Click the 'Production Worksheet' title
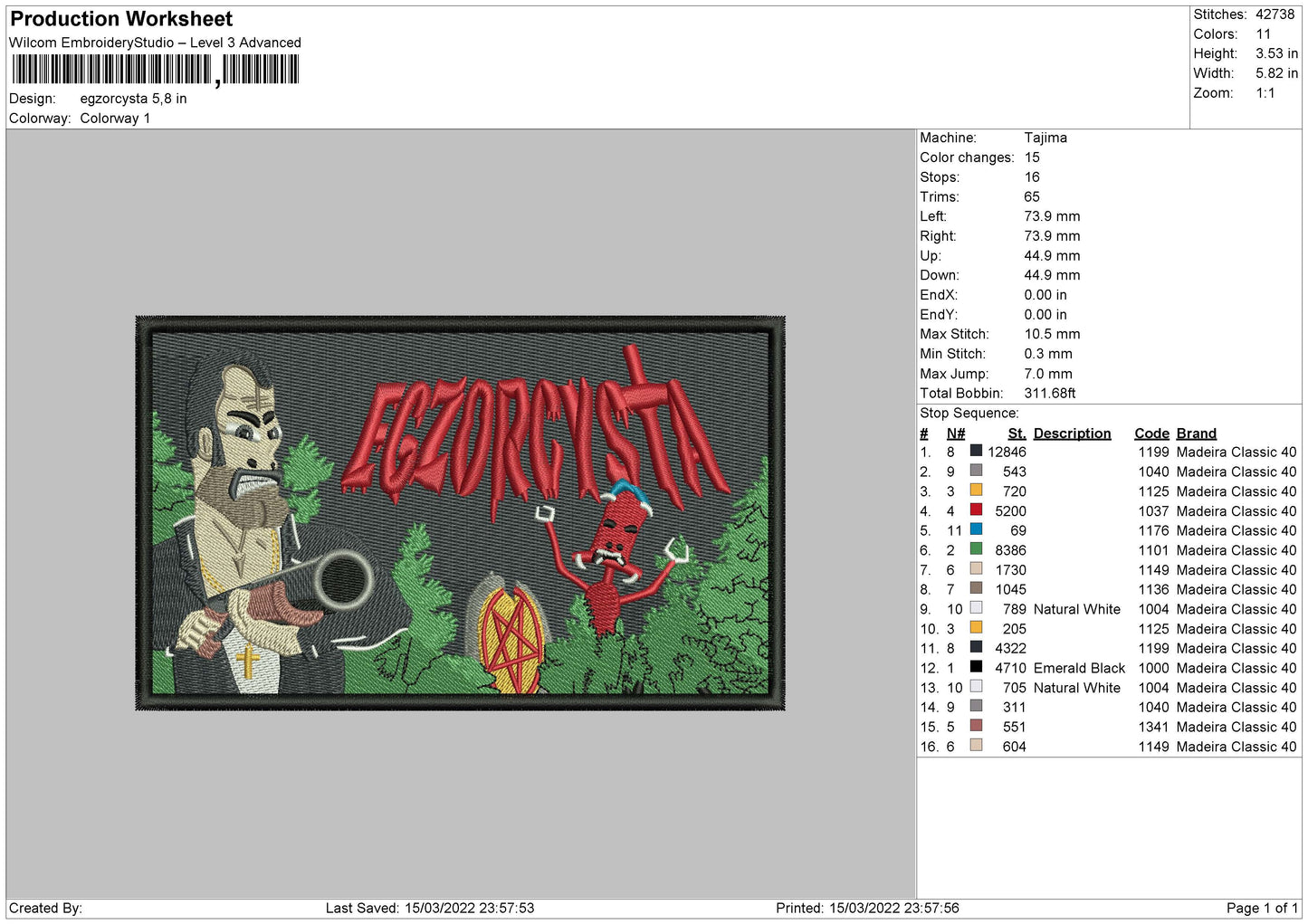The height and width of the screenshot is (924, 1308). (x=121, y=19)
